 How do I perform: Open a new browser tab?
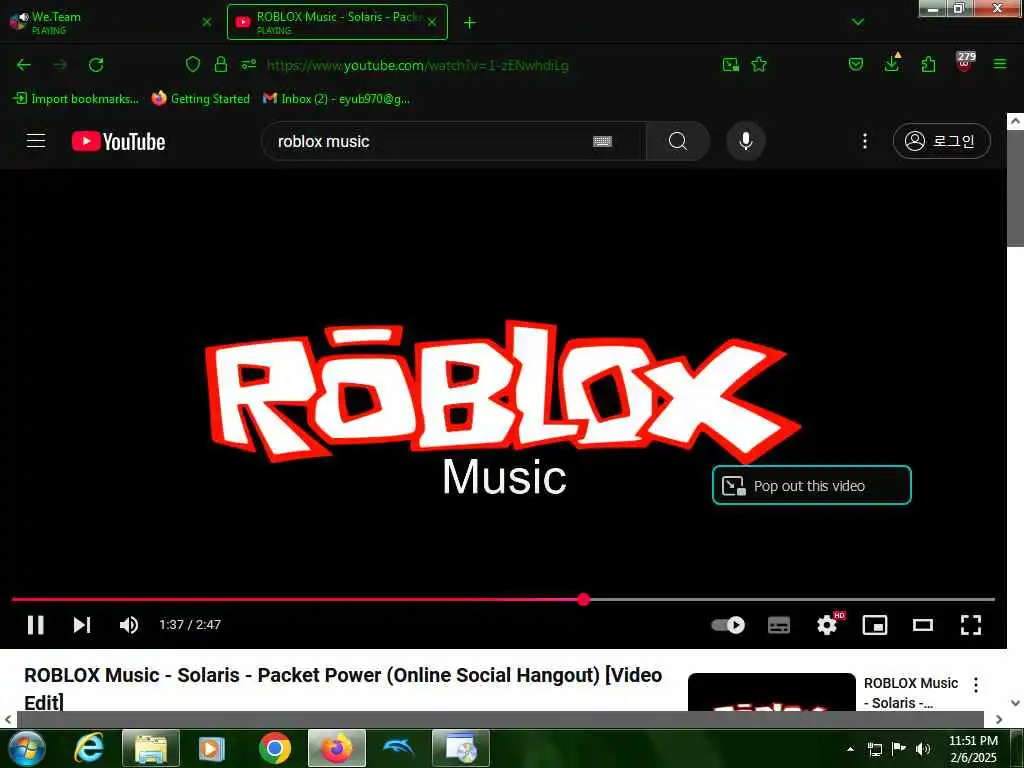pyautogui.click(x=470, y=23)
